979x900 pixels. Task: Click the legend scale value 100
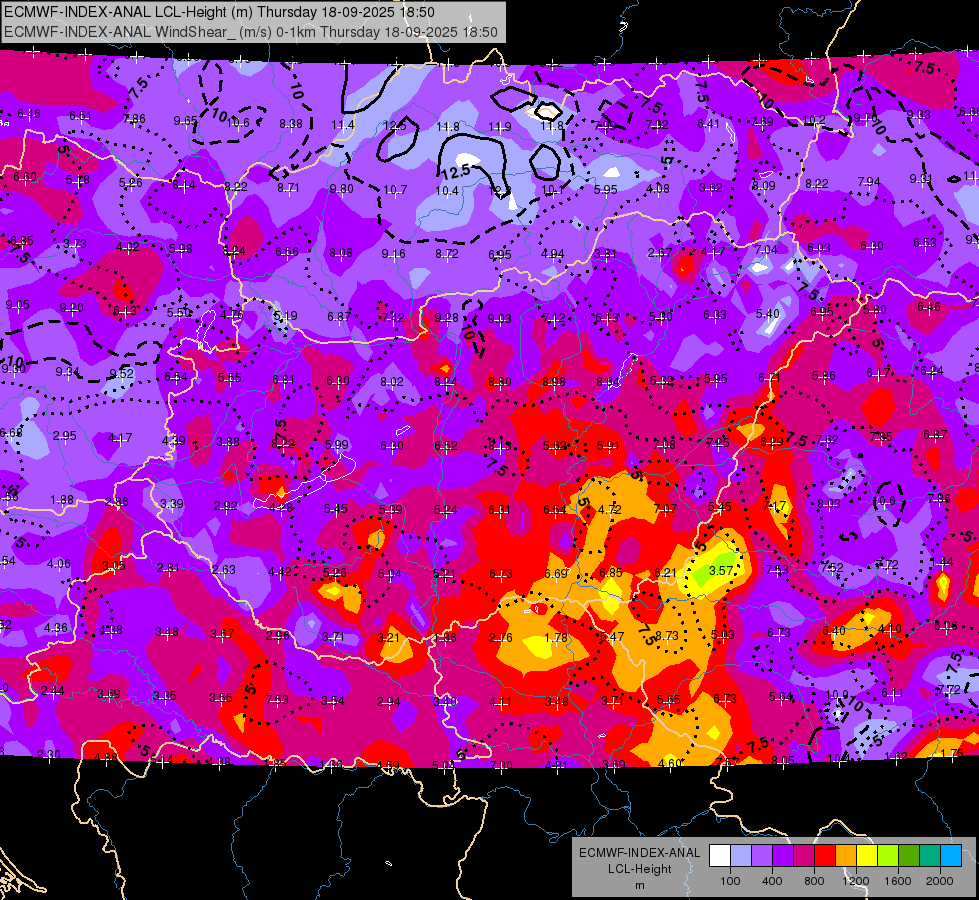tap(730, 881)
